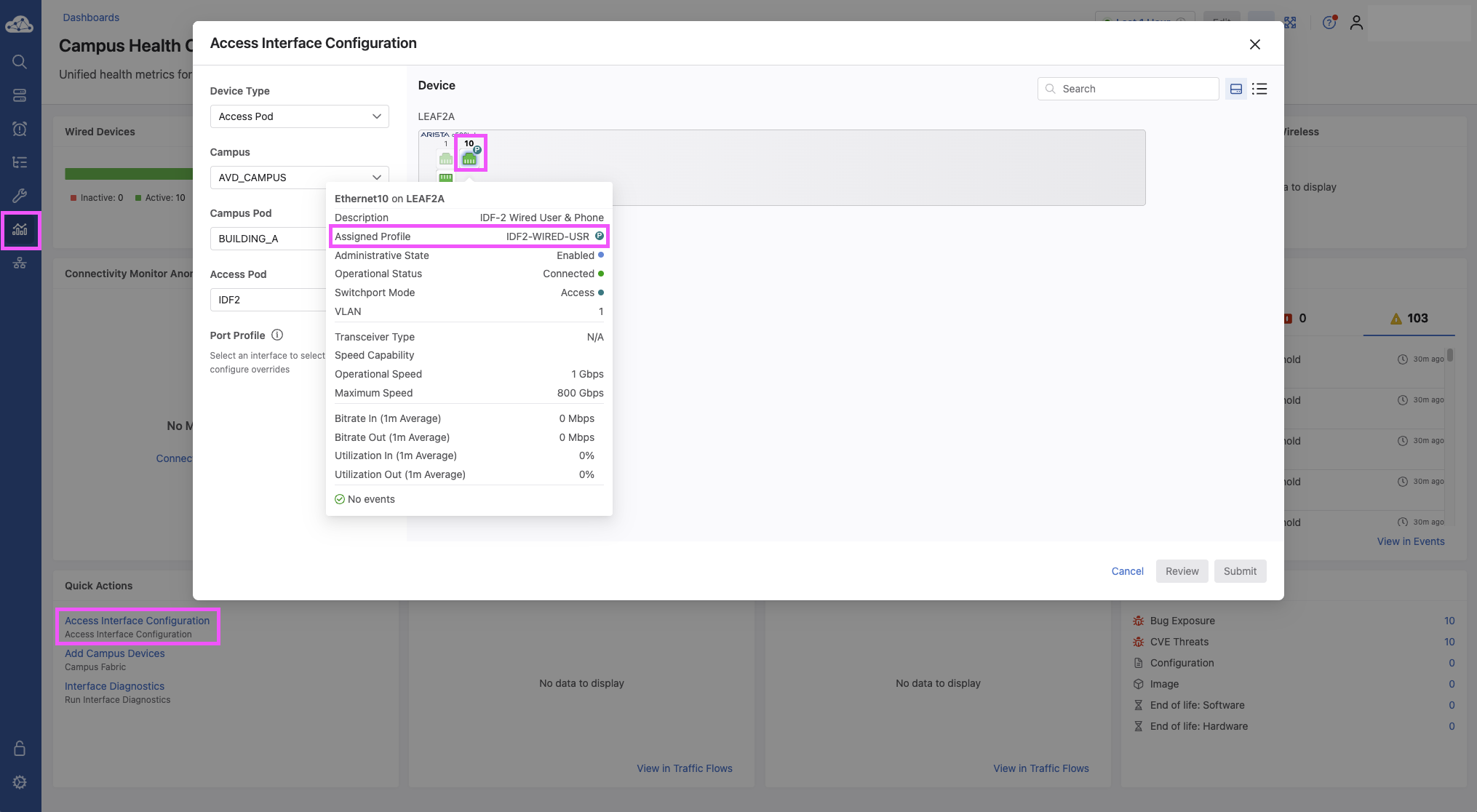
Task: Go to Dashboards breadcrumb
Action: [91, 17]
